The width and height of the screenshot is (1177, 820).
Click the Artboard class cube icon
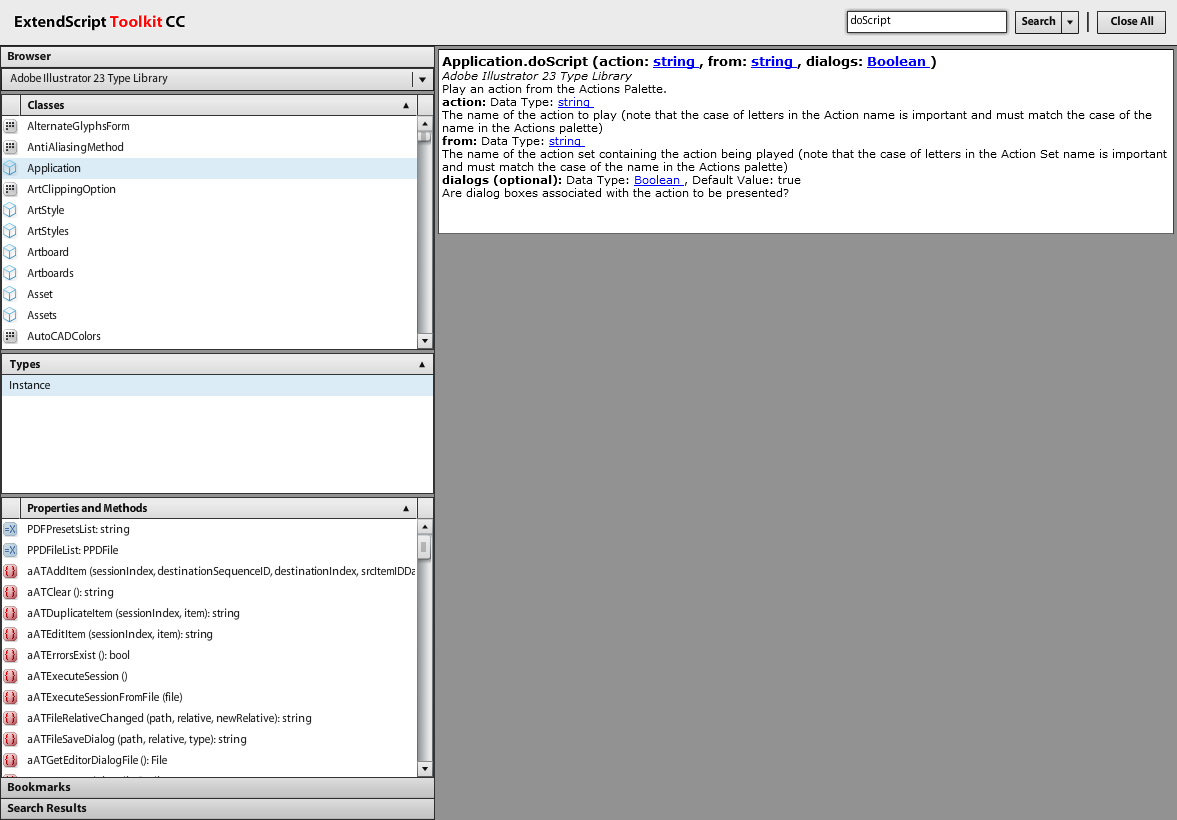[x=11, y=252]
